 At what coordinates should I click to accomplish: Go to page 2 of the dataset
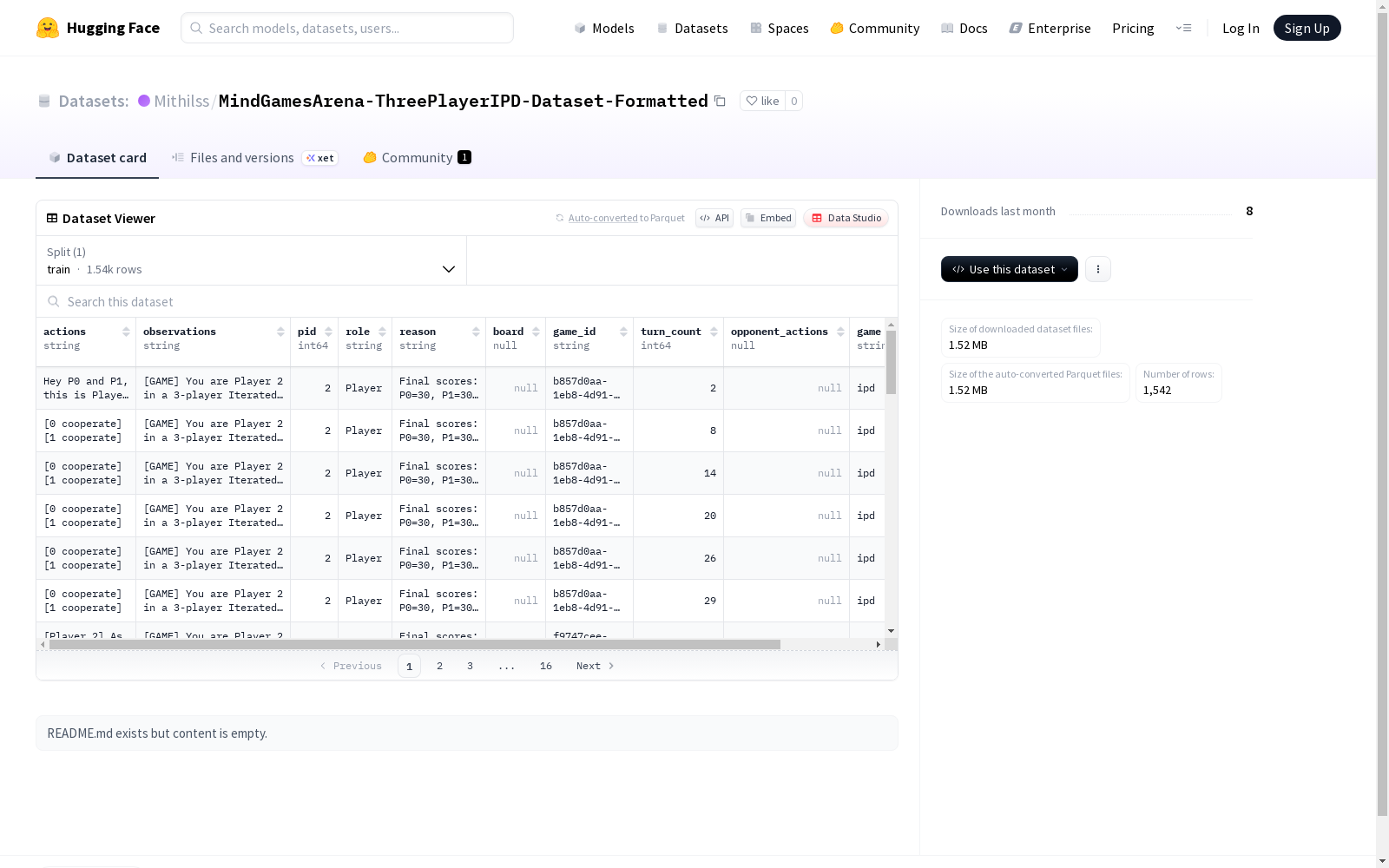point(440,666)
